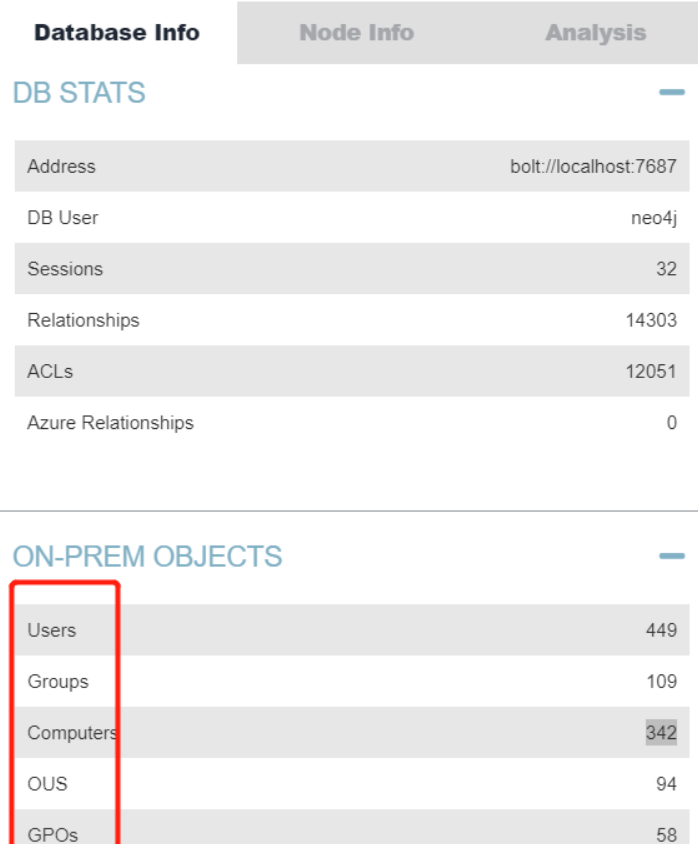Click the Computers label
The width and height of the screenshot is (698, 845).
click(72, 733)
